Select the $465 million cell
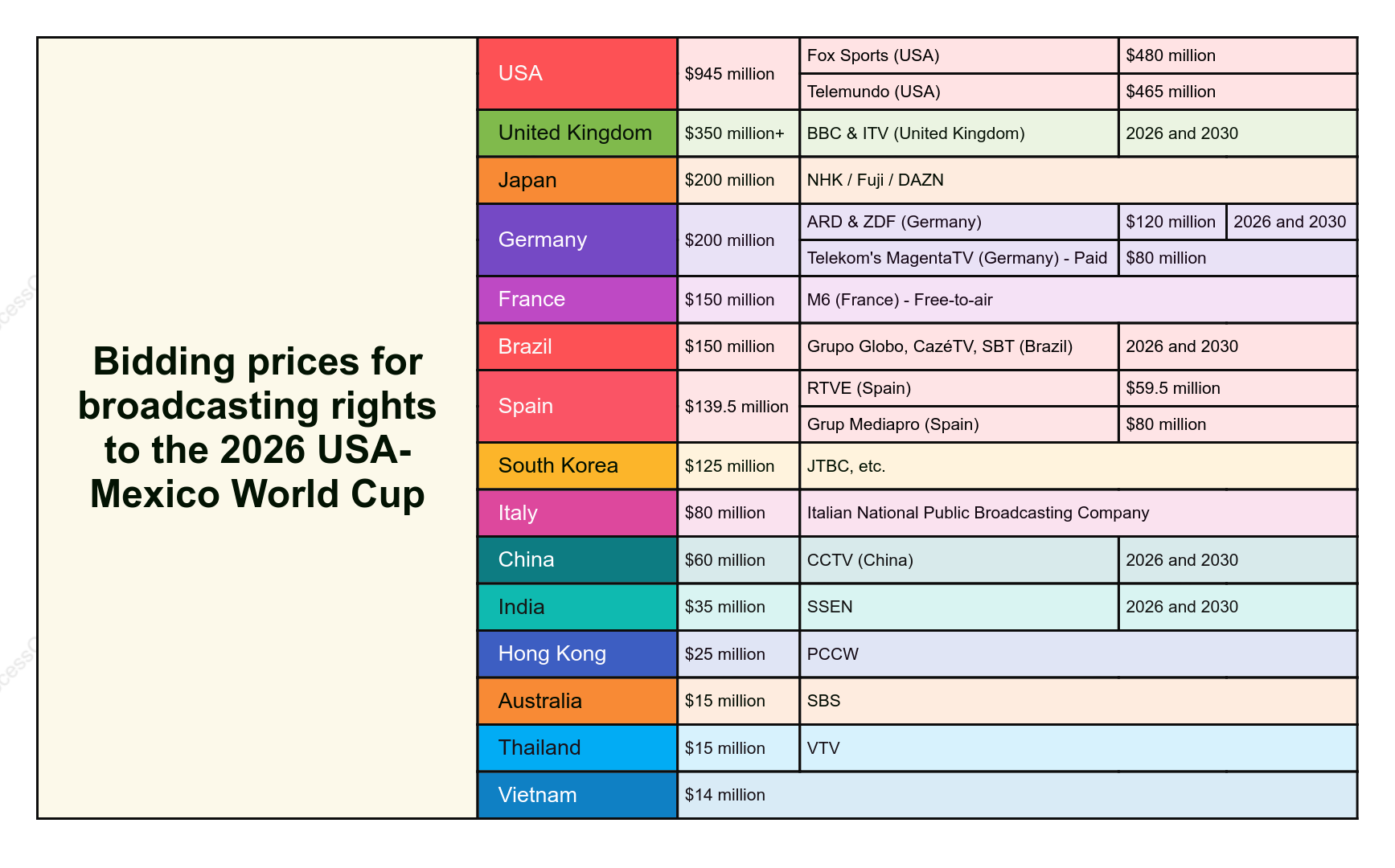The image size is (1395, 868). pyautogui.click(x=1238, y=92)
